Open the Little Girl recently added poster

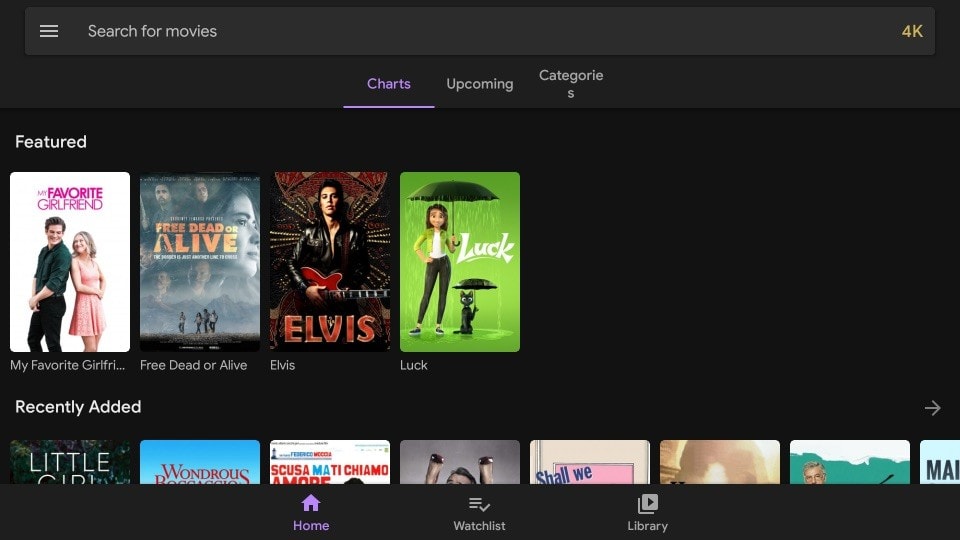[70, 462]
